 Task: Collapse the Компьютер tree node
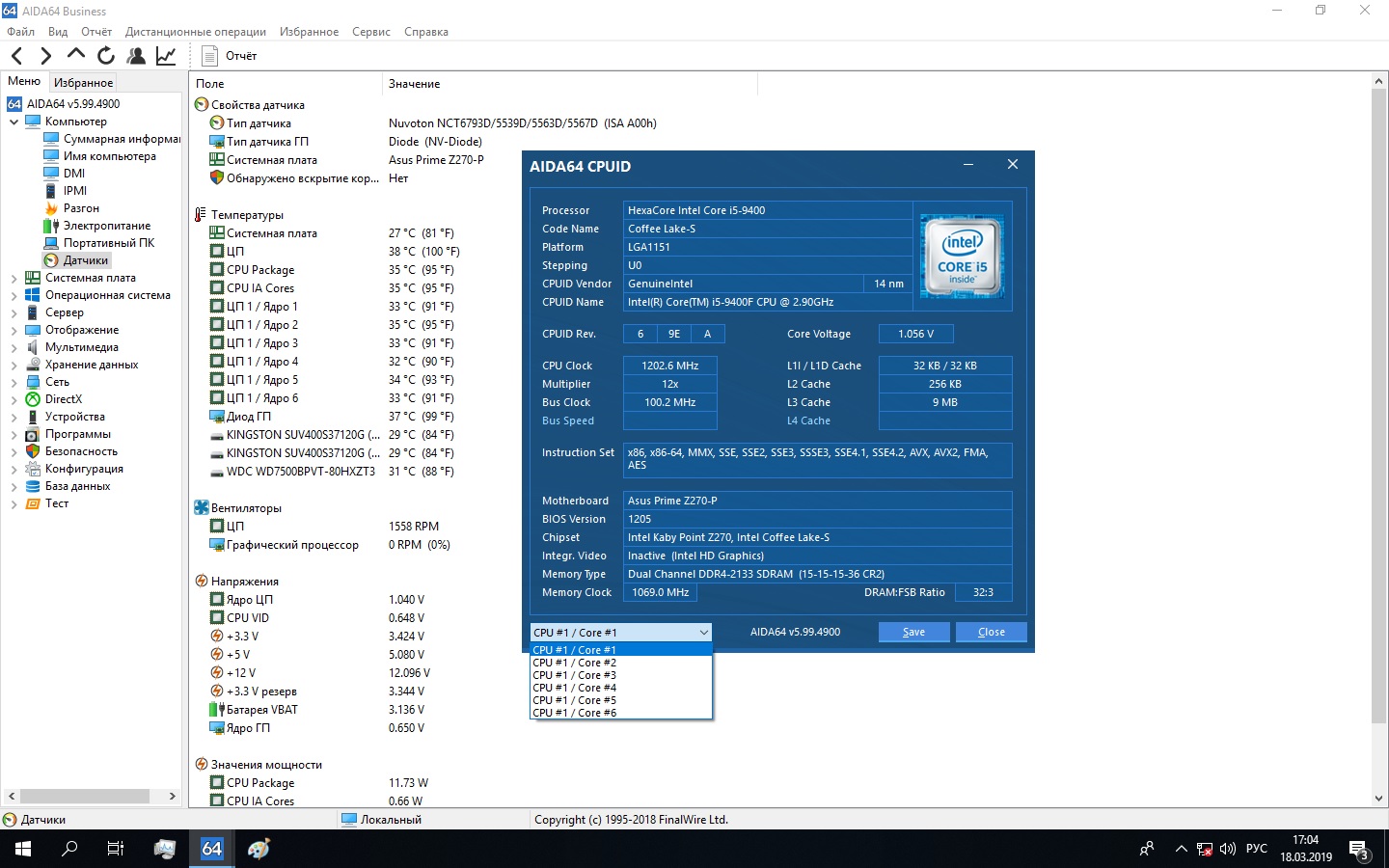pos(14,122)
